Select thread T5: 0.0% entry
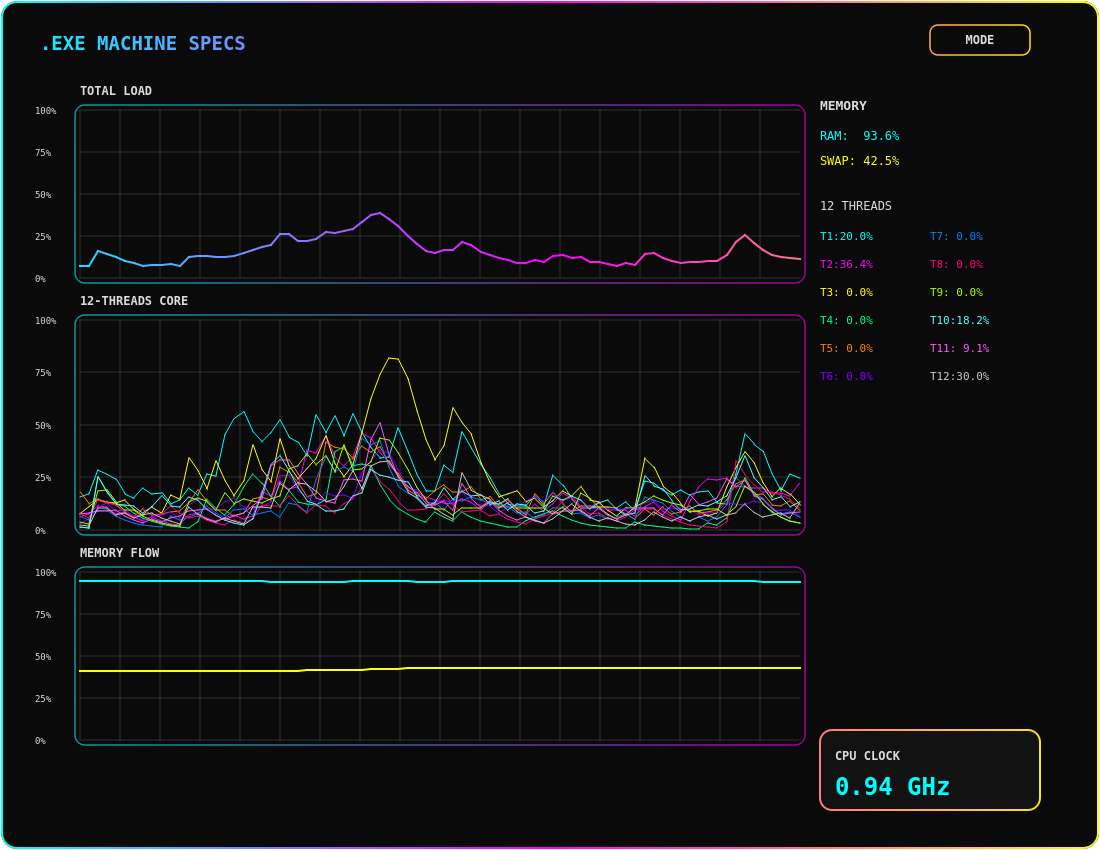 (846, 349)
